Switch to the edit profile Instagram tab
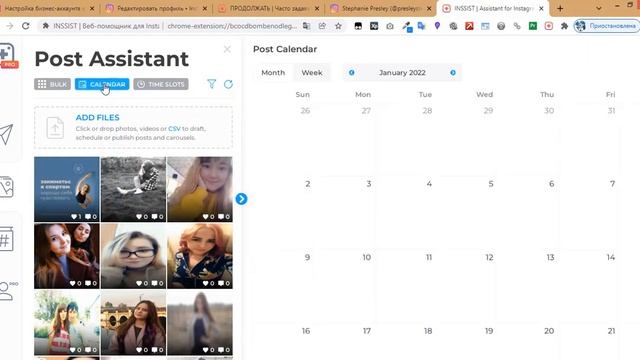This screenshot has width=640, height=360. click(x=156, y=8)
